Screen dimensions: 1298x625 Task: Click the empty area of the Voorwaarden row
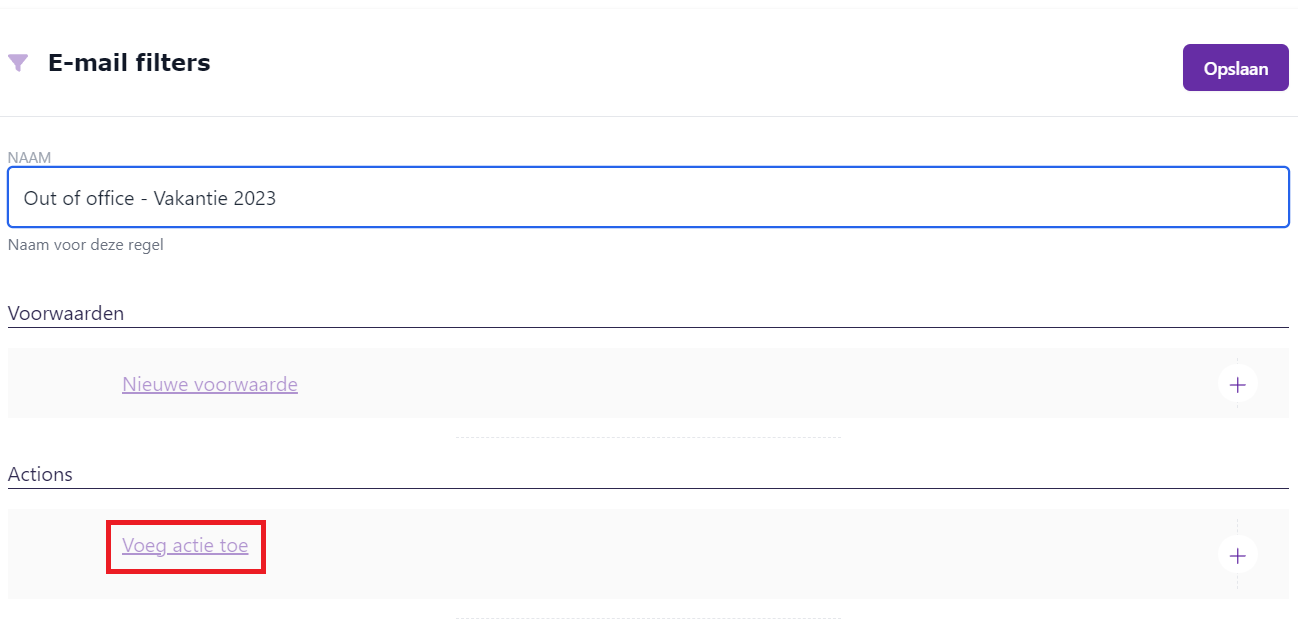point(700,384)
